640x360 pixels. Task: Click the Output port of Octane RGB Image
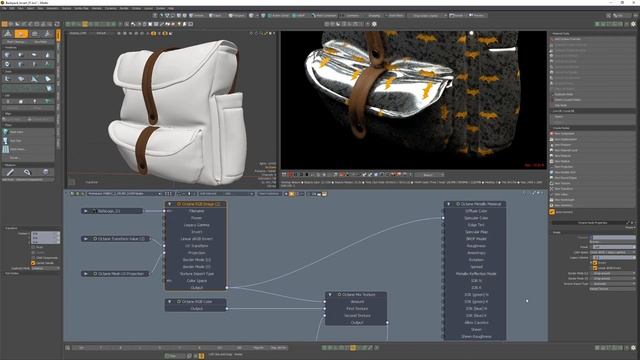227,288
